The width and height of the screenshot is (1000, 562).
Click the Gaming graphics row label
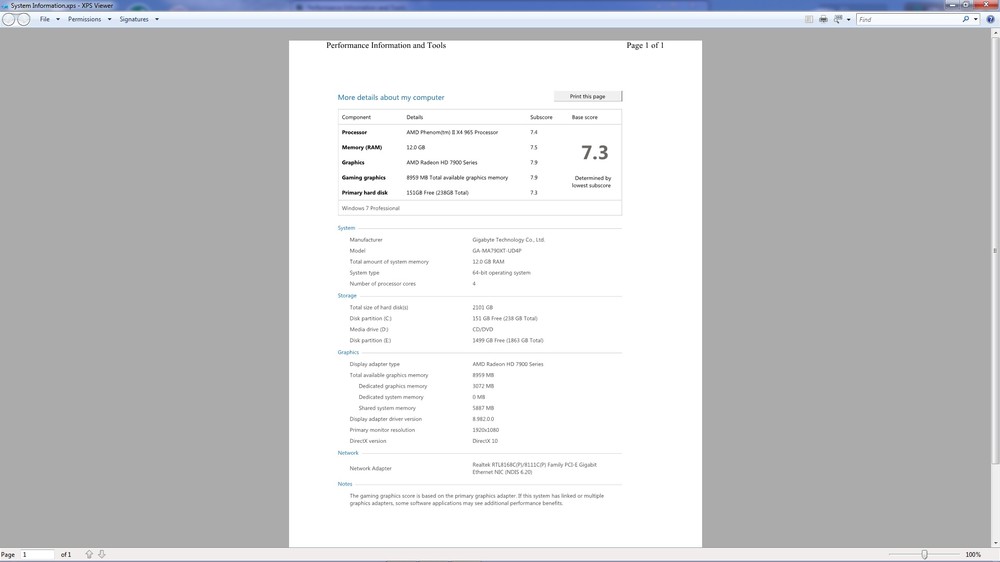(364, 178)
